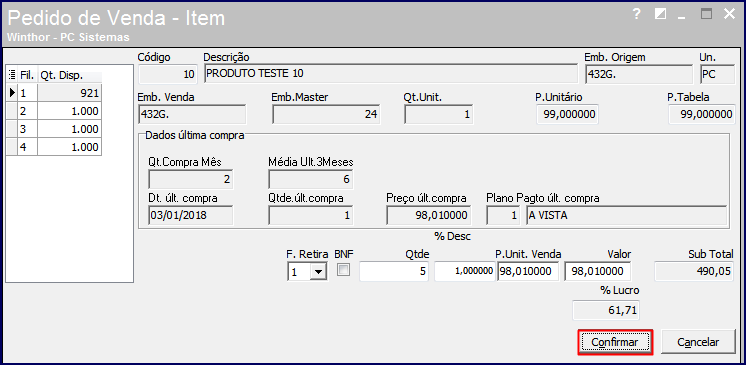Screen dimensions: 746x365
Task: Click the grid options icon beside Fil. header
Action: [12, 75]
